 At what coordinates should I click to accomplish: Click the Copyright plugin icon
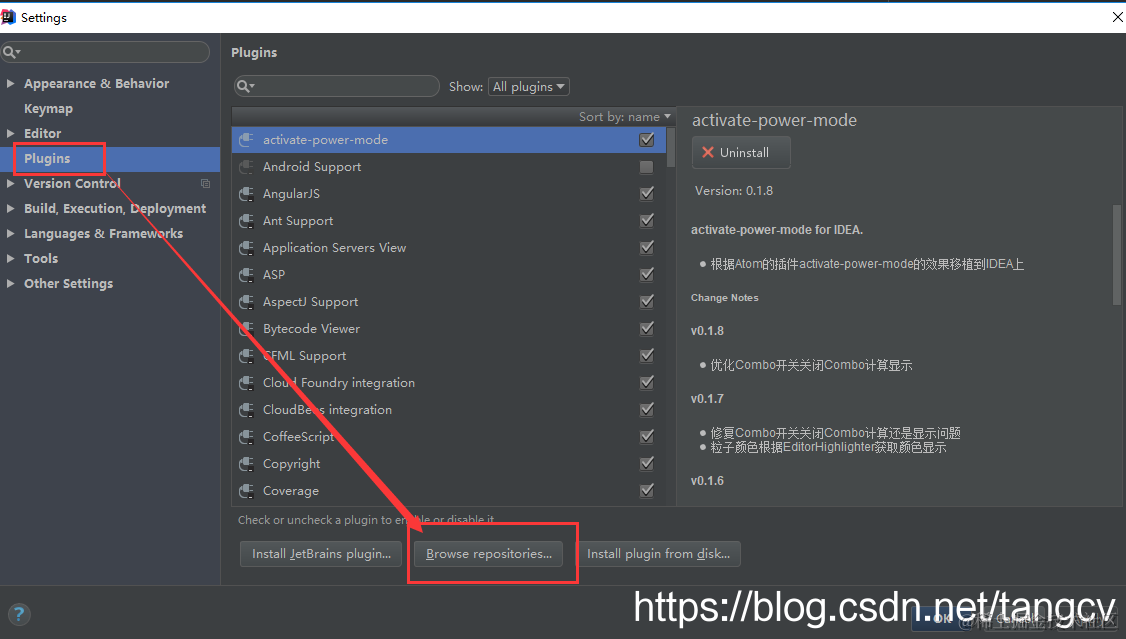pyautogui.click(x=246, y=464)
